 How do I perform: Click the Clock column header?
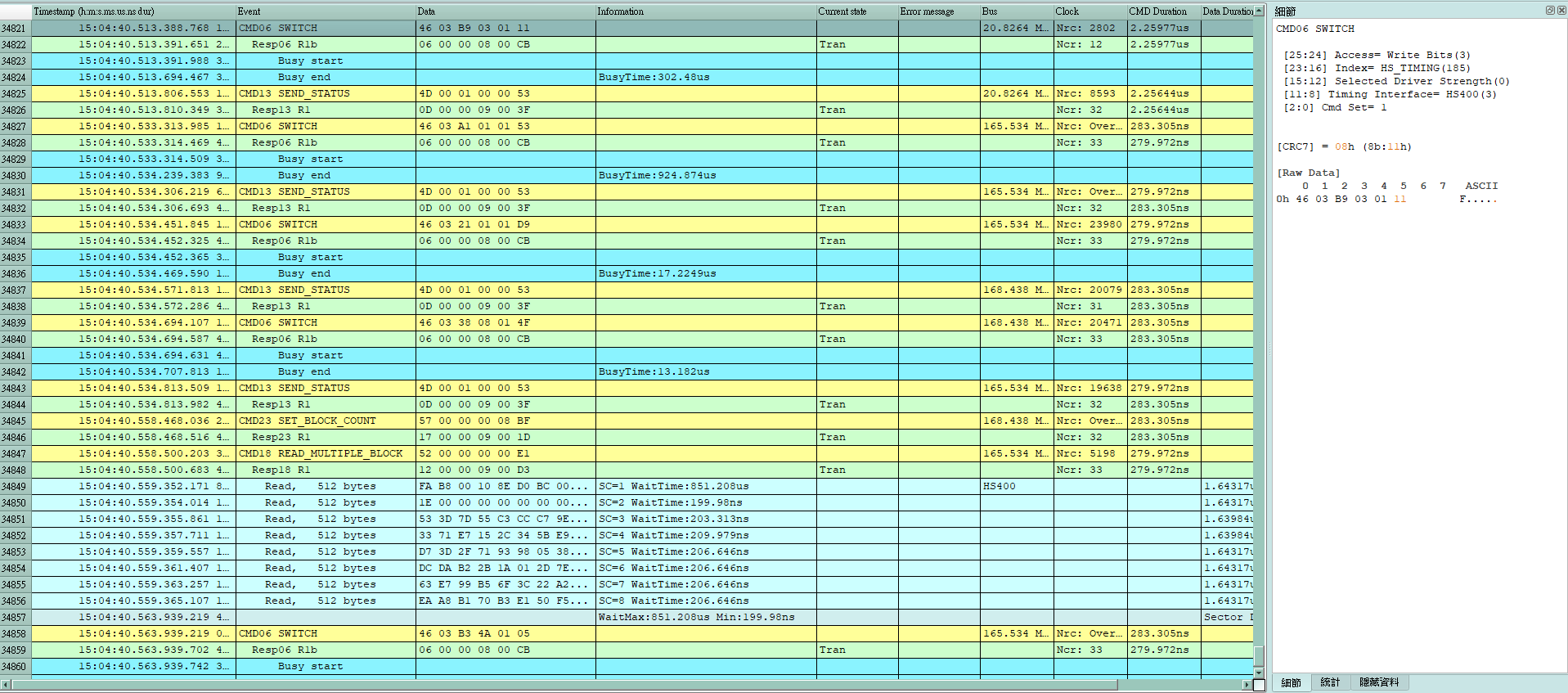pos(1090,11)
